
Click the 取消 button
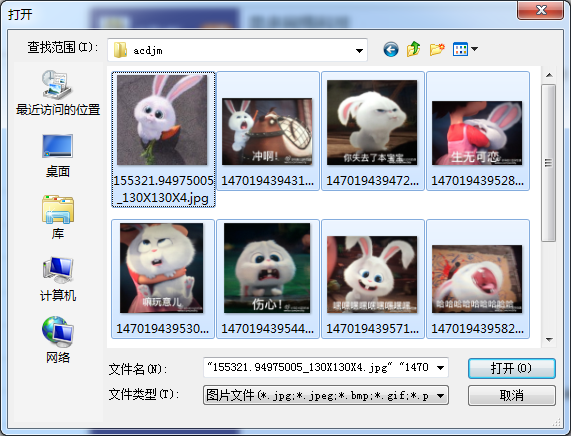512,396
